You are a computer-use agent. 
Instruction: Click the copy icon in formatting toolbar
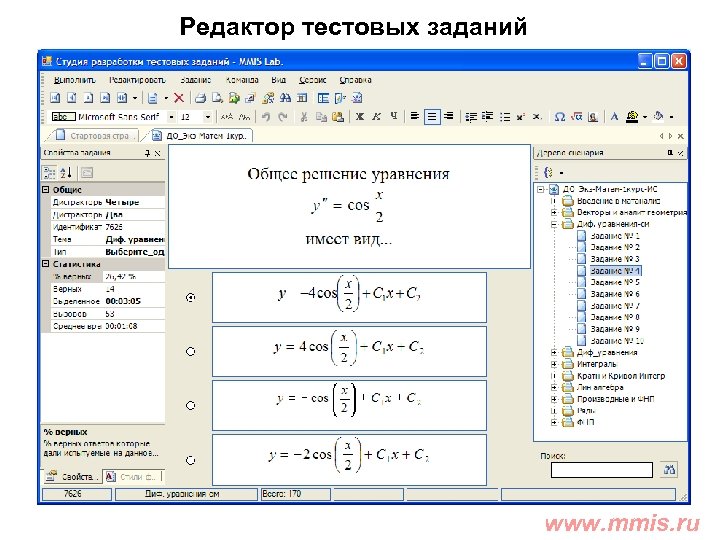pos(321,117)
